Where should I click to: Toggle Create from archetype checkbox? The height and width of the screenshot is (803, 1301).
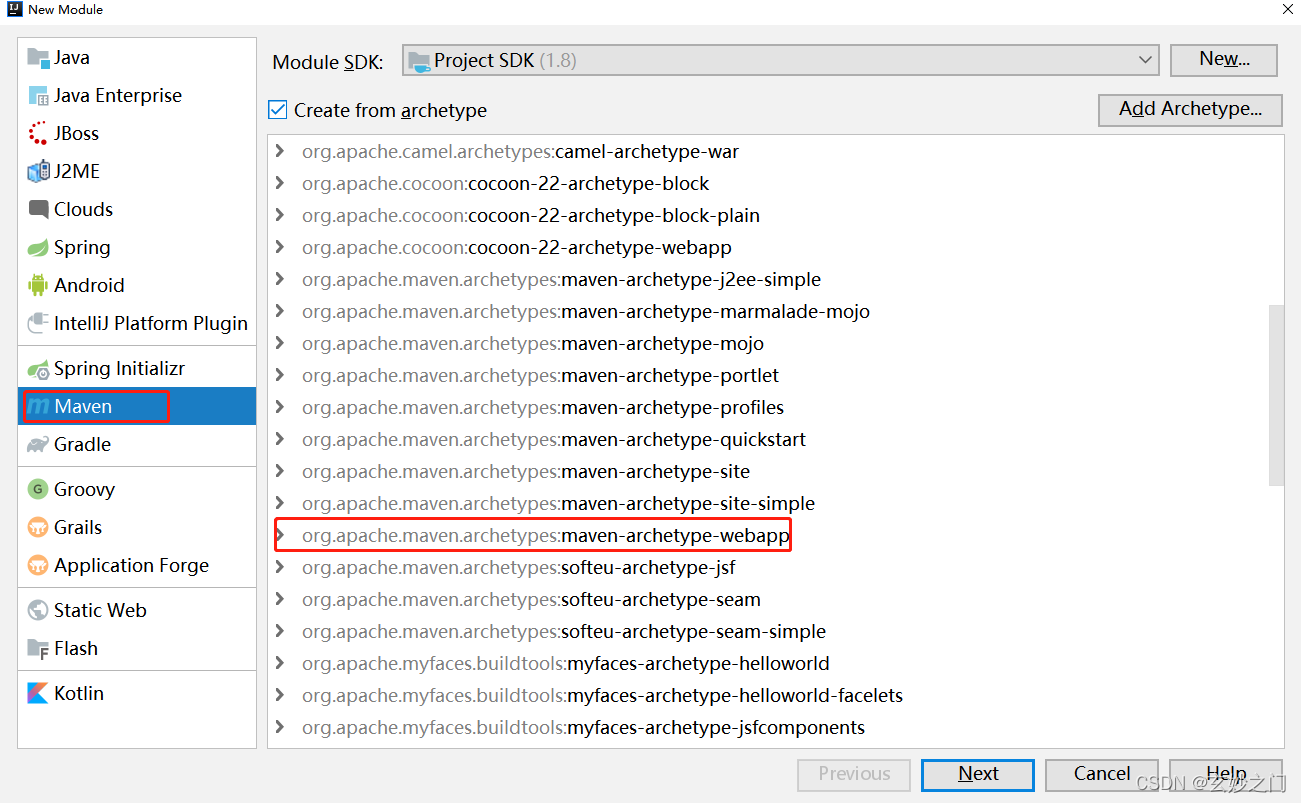click(278, 110)
